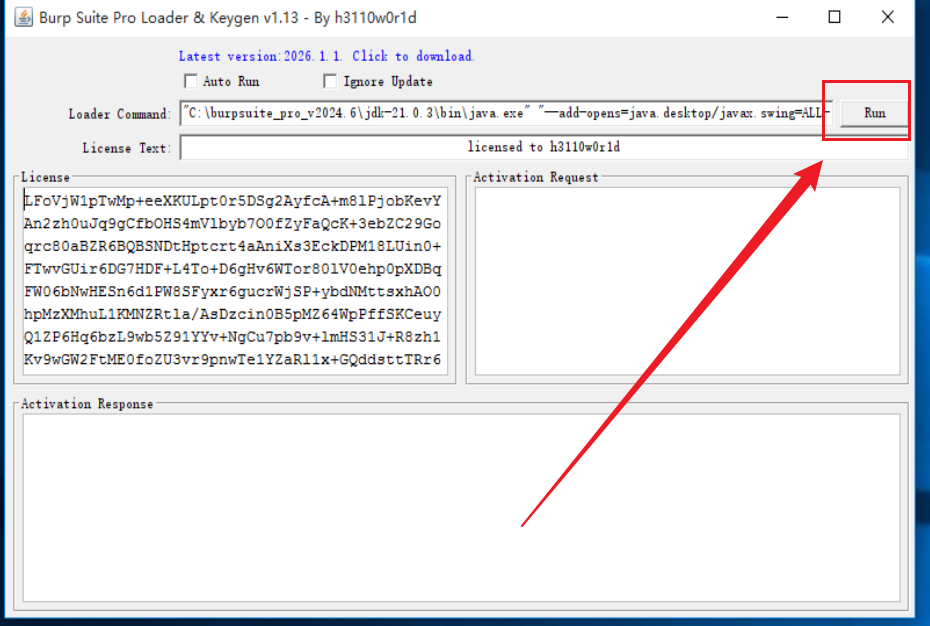
Task: Click the Java app icon in title bar
Action: tap(24, 17)
